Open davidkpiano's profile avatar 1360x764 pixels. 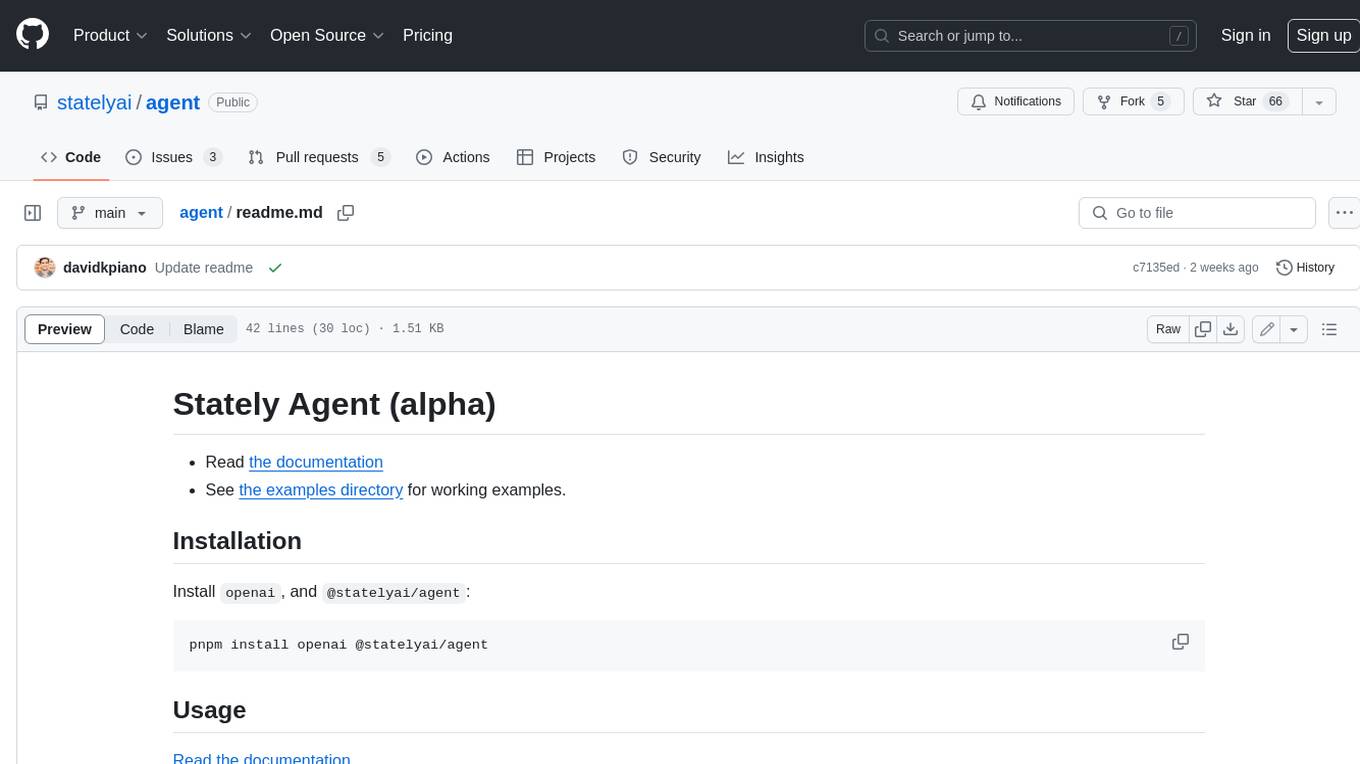coord(45,268)
